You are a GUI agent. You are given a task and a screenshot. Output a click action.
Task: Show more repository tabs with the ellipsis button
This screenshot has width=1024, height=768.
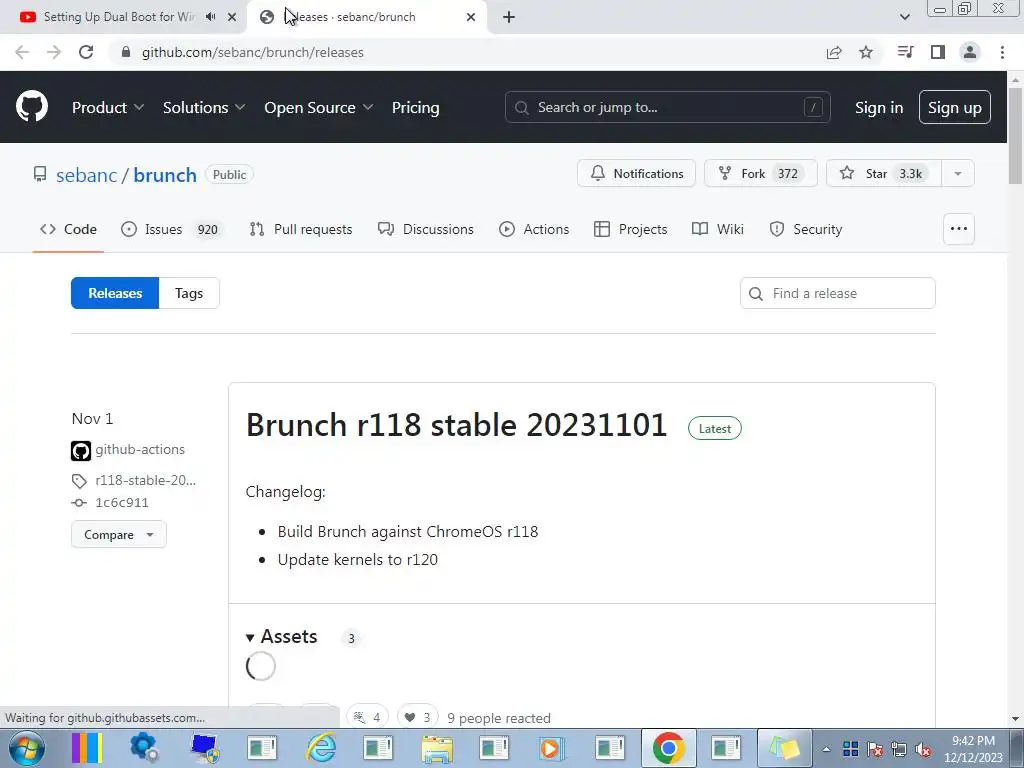[959, 229]
